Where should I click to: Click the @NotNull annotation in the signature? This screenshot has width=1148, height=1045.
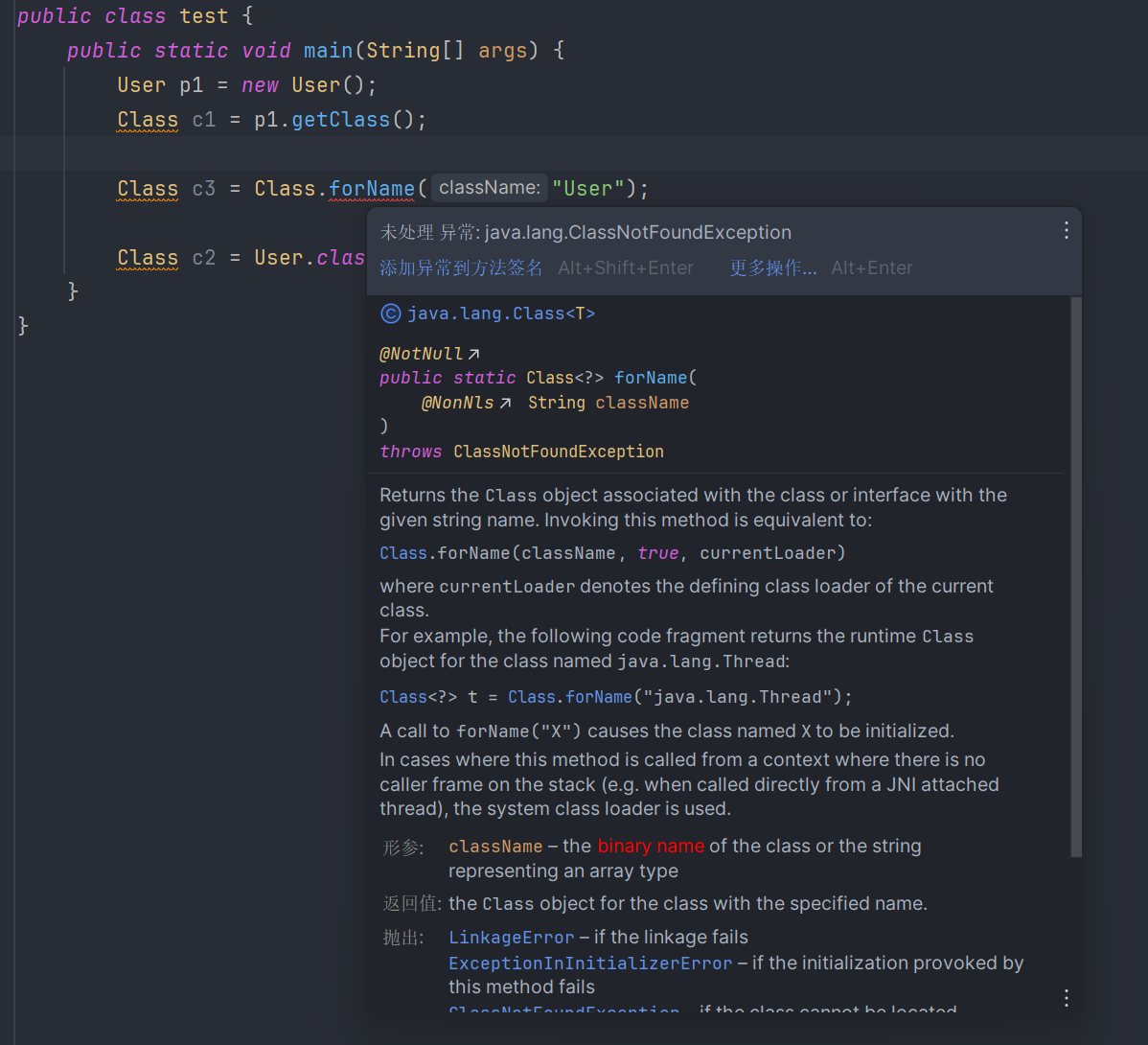[x=421, y=355]
